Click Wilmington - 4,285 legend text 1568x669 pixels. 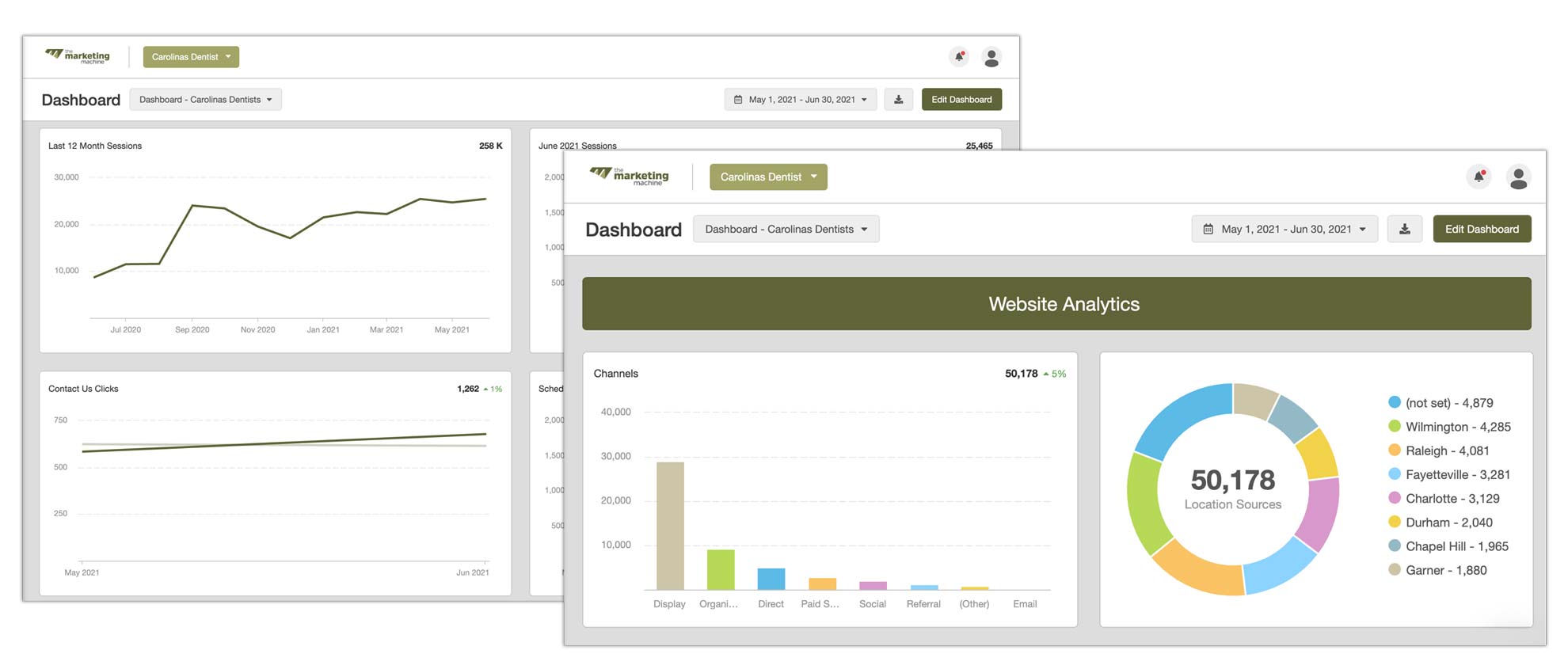(x=1458, y=427)
